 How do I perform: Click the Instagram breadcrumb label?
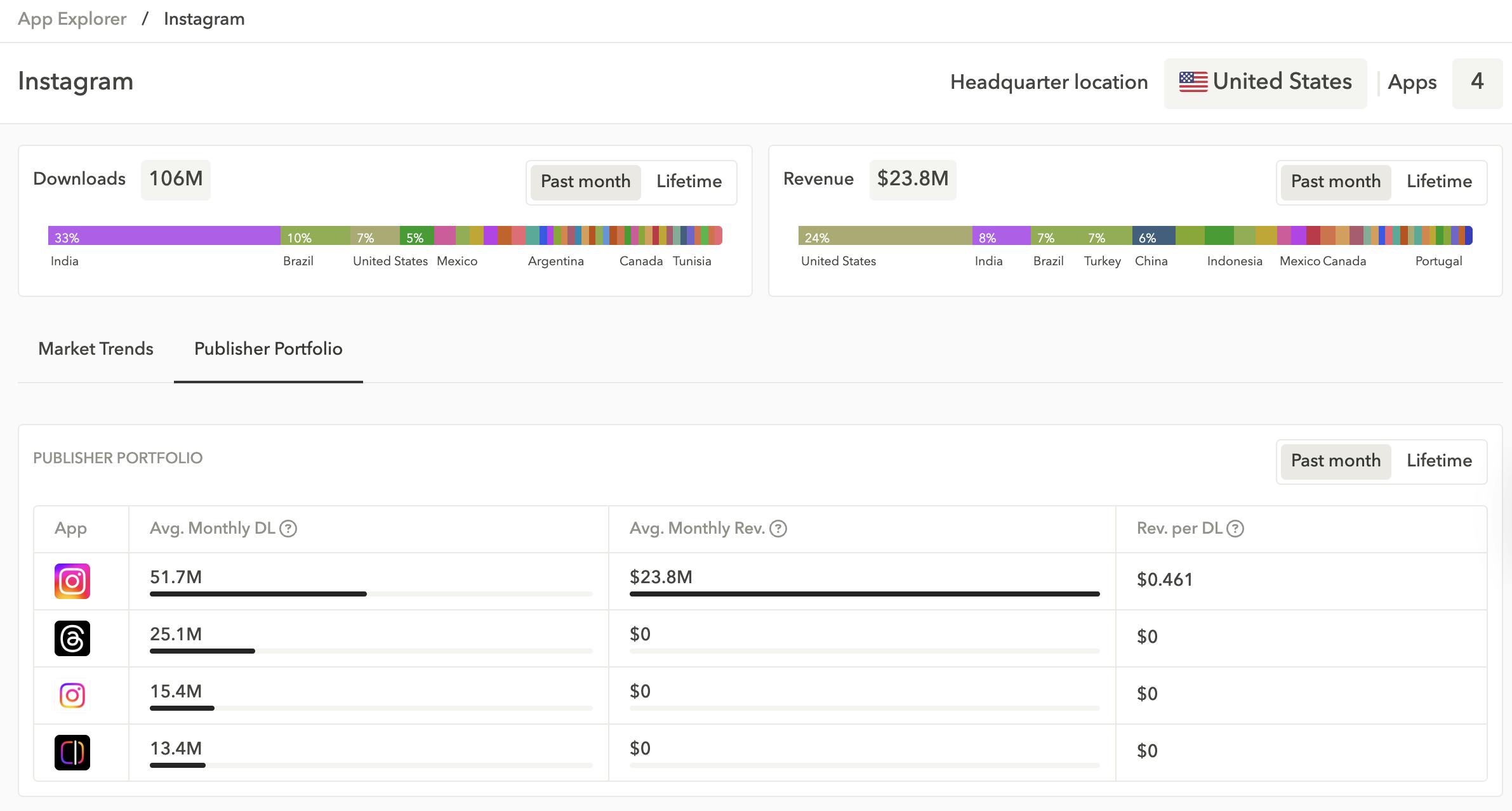[x=204, y=18]
